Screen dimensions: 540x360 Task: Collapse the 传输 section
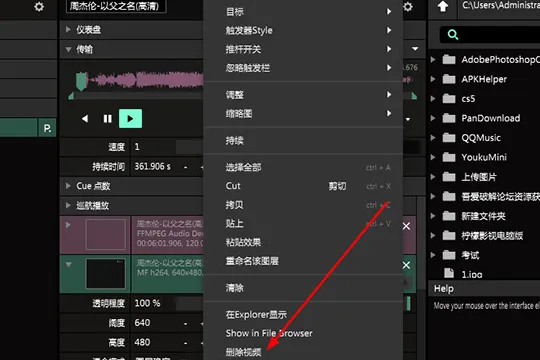click(68, 49)
